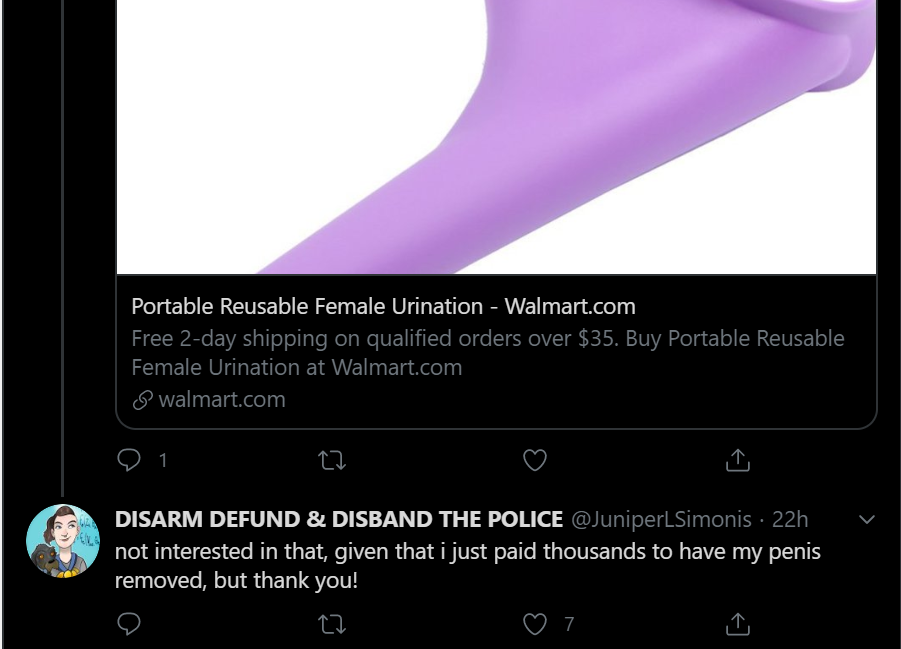The width and height of the screenshot is (901, 649).
Task: Retweet the Walmart link tweet
Action: [x=332, y=460]
